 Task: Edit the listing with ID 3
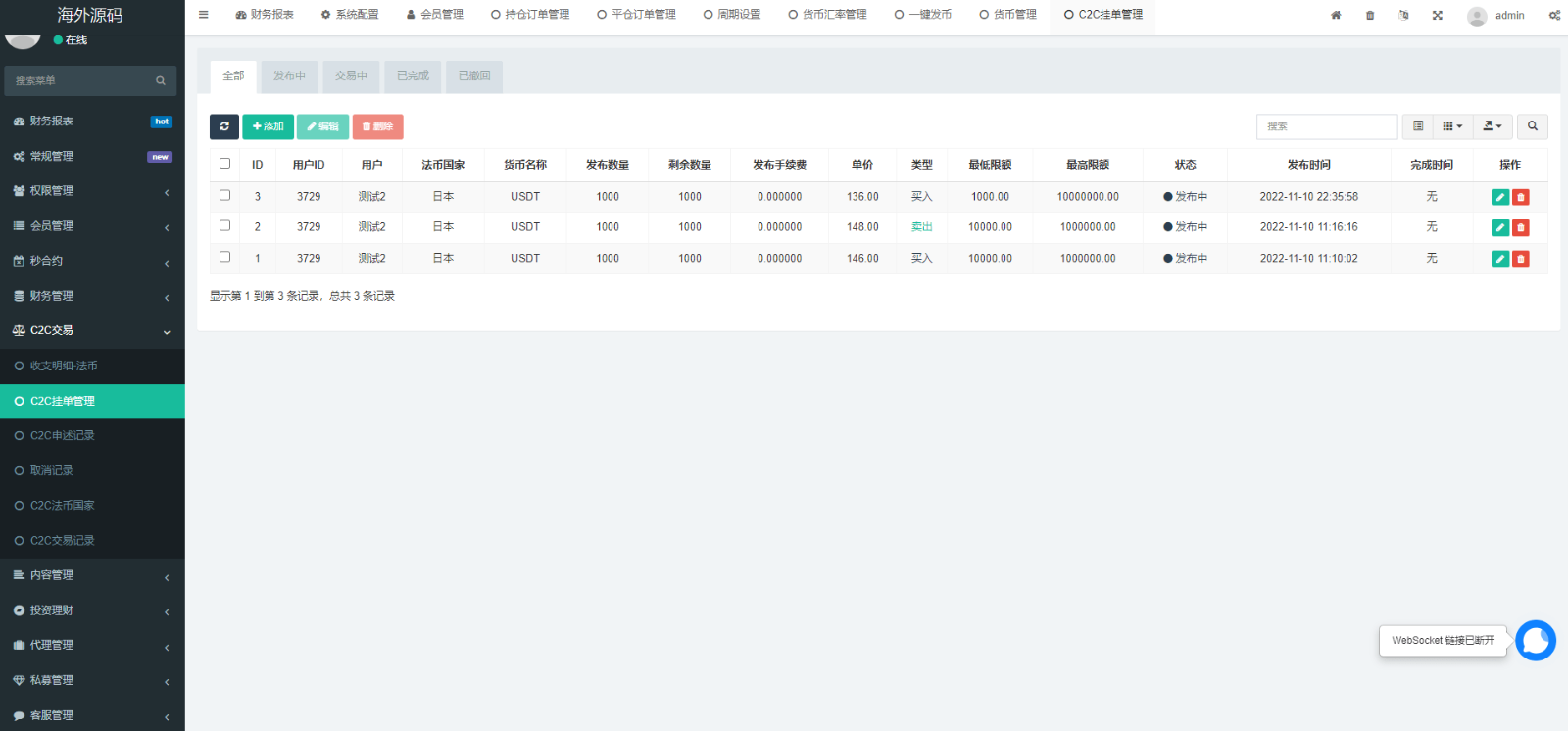tap(1499, 197)
